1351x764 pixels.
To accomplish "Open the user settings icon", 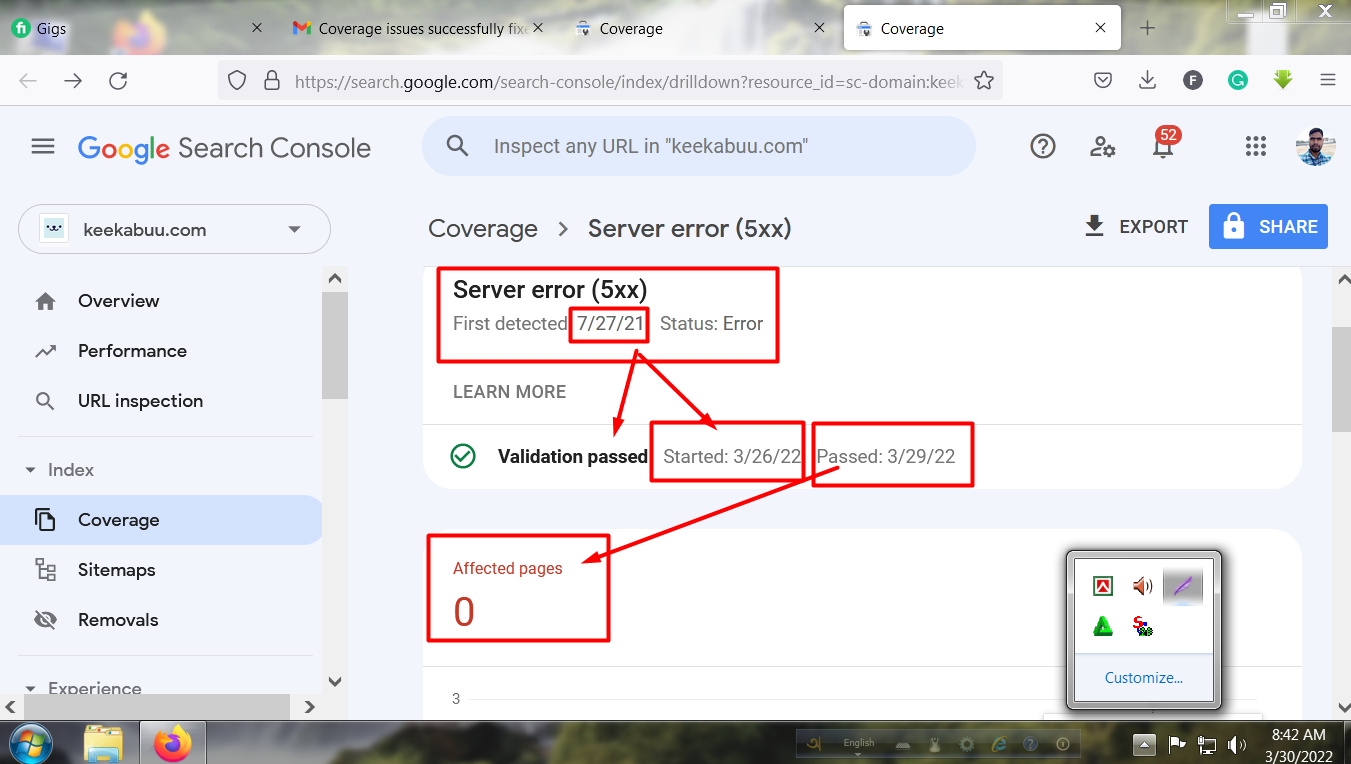I will pyautogui.click(x=1102, y=147).
